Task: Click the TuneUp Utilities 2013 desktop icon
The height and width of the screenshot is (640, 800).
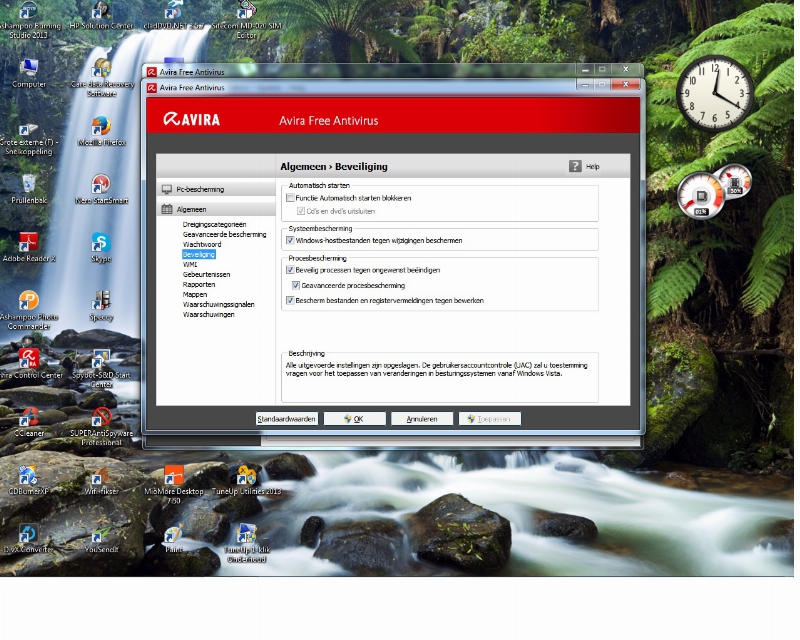Action: pyautogui.click(x=246, y=480)
